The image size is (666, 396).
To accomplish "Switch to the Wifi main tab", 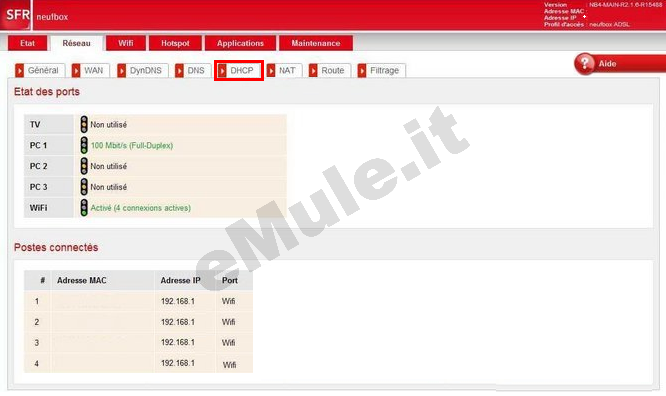I will pyautogui.click(x=126, y=43).
